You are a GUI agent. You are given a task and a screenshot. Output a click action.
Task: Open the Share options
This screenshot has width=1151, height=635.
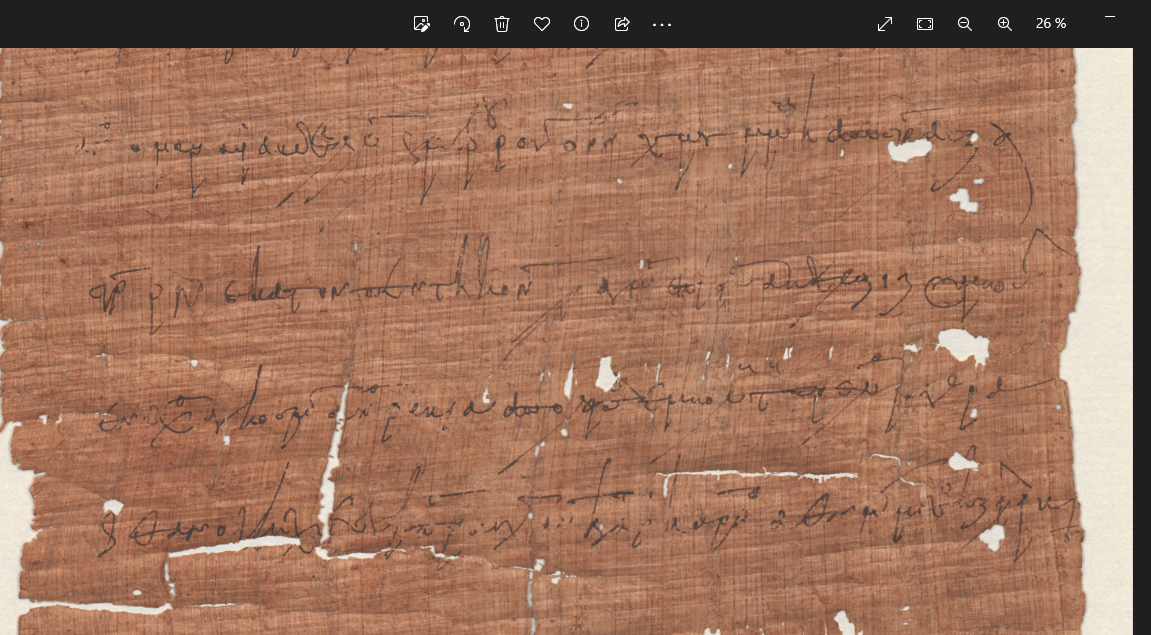pos(622,24)
